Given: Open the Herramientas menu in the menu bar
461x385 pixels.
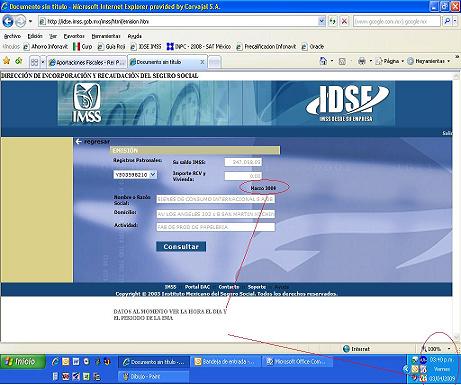Looking at the screenshot, I should [x=106, y=36].
